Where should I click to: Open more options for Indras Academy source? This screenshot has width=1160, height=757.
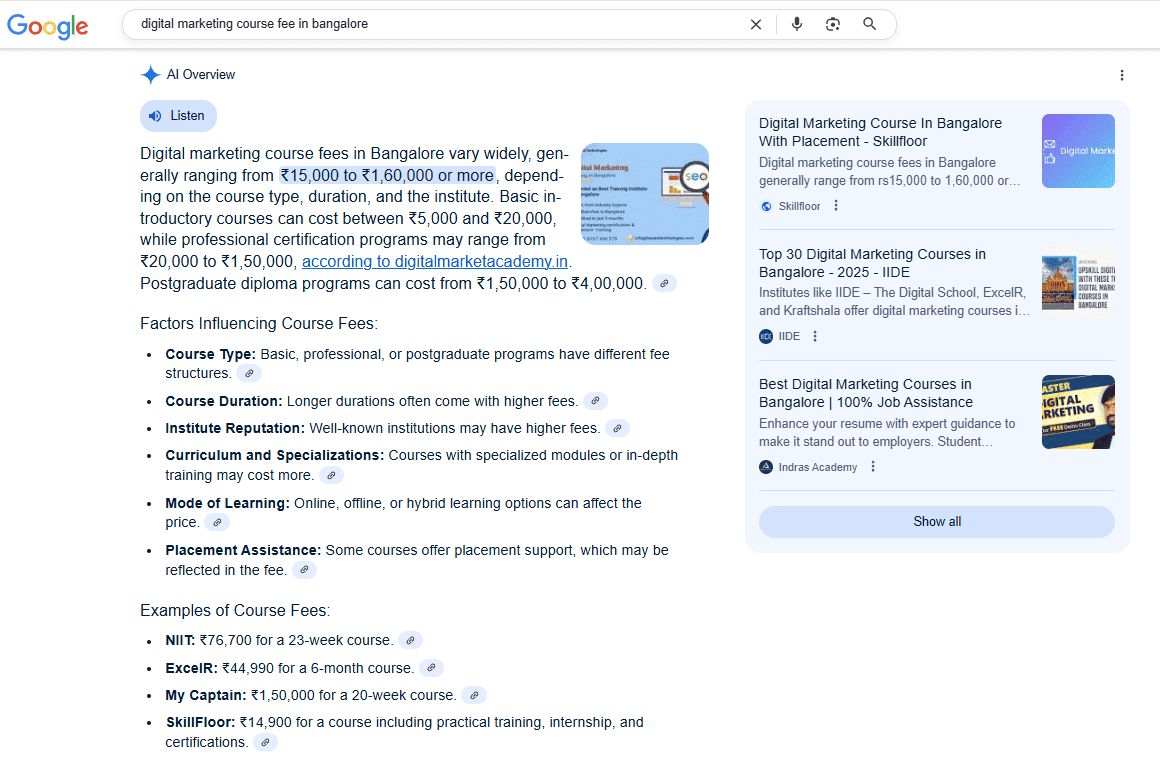point(873,466)
